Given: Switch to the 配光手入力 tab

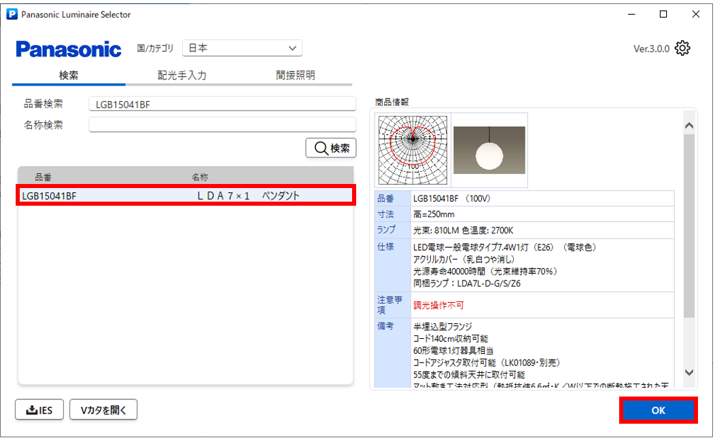Looking at the screenshot, I should click(182, 76).
